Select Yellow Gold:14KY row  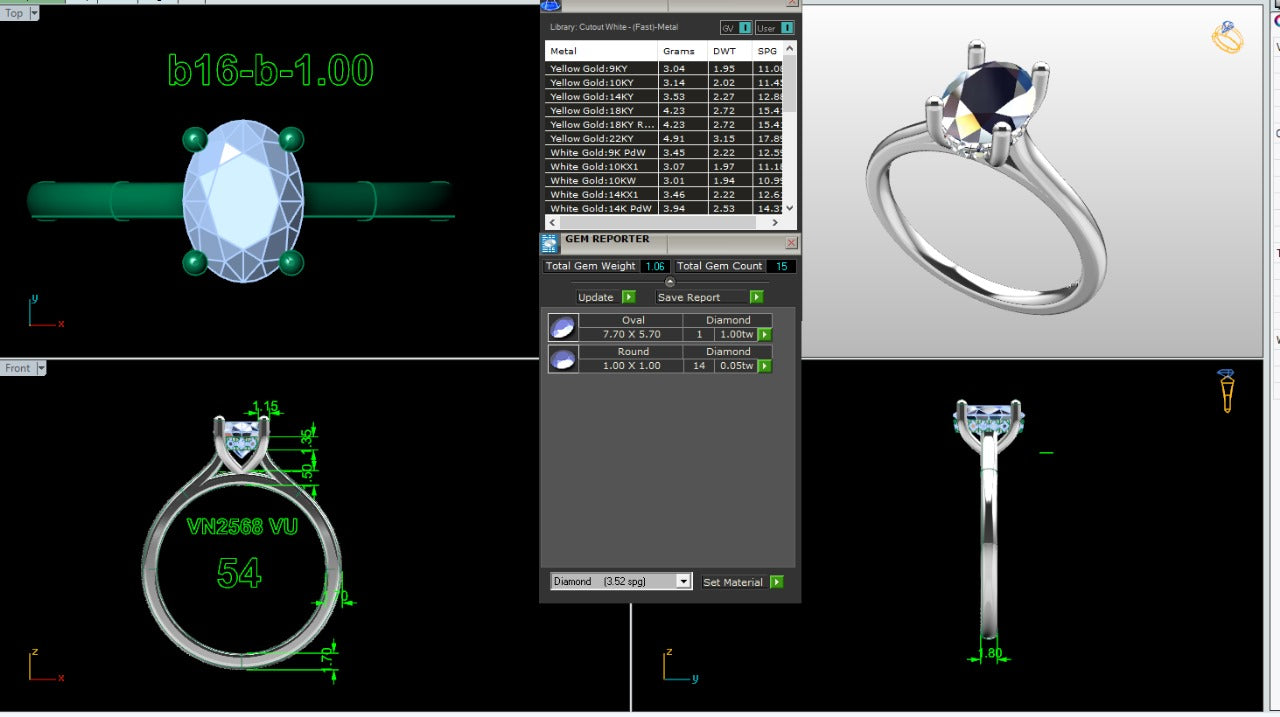664,96
